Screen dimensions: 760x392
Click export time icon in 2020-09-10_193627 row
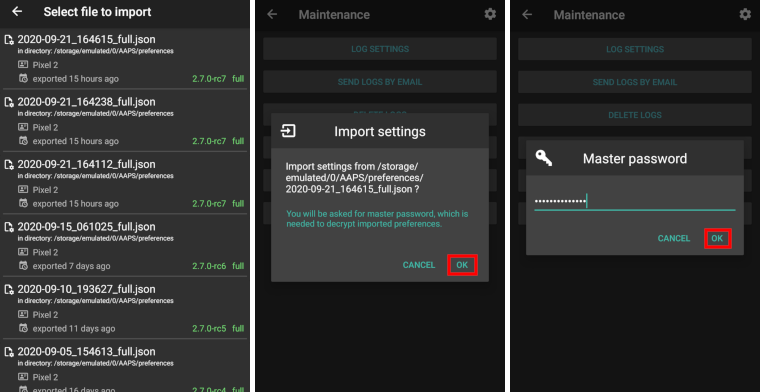(x=23, y=328)
